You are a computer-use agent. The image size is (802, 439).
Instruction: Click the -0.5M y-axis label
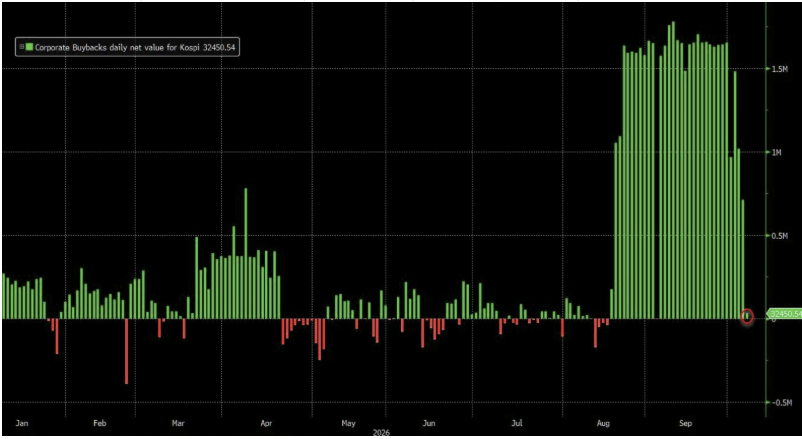[781, 403]
